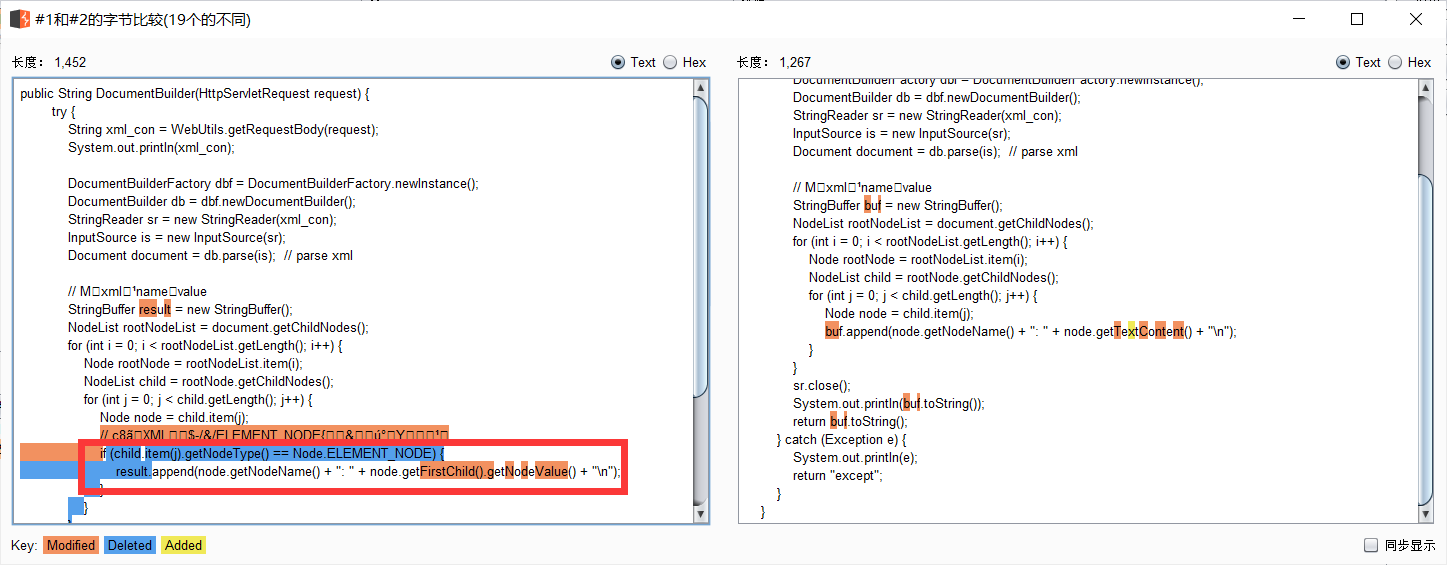Click the Burp Suite icon in title bar
Viewport: 1447px width, 565px height.
tap(18, 19)
